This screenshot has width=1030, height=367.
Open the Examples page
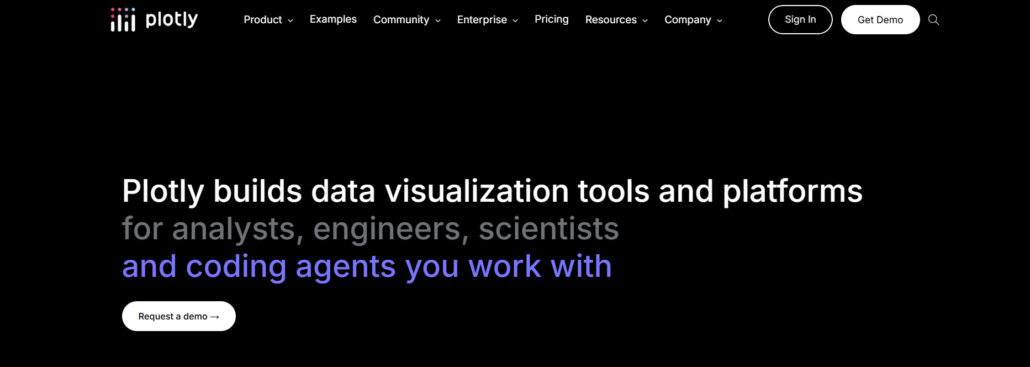point(333,20)
